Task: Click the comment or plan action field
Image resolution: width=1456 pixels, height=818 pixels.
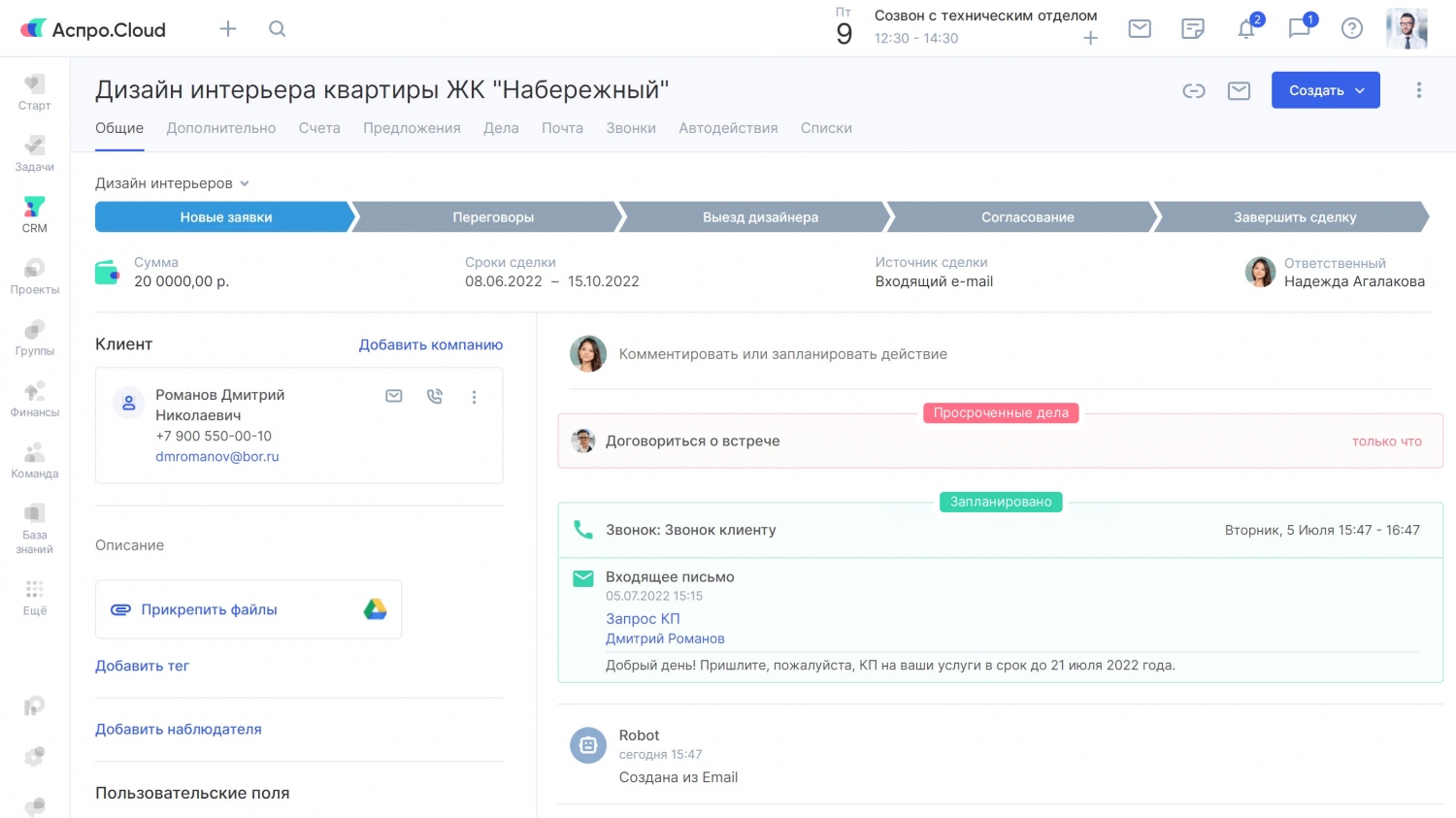Action: point(782,354)
